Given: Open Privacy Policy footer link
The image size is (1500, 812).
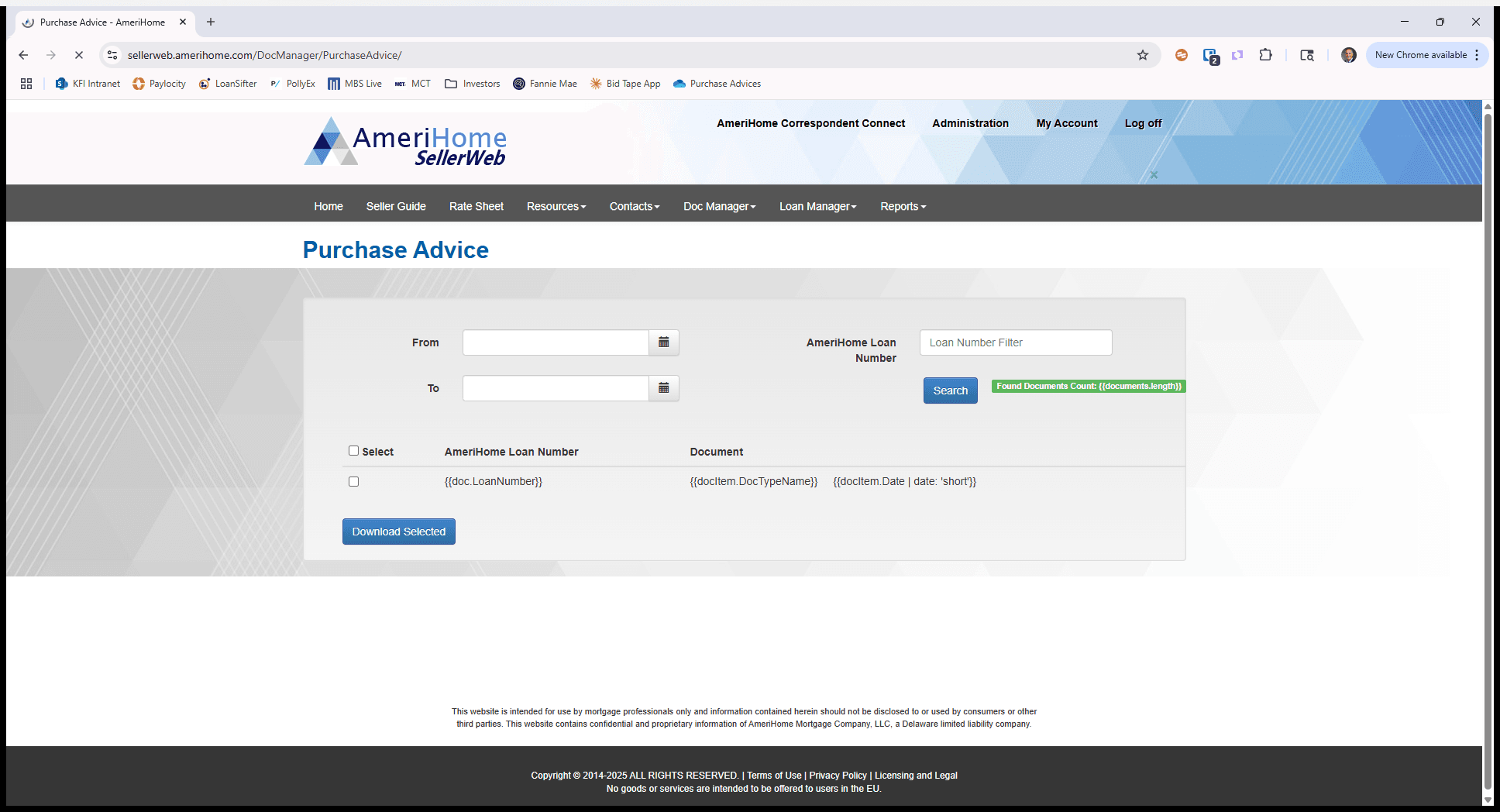Looking at the screenshot, I should click(838, 776).
